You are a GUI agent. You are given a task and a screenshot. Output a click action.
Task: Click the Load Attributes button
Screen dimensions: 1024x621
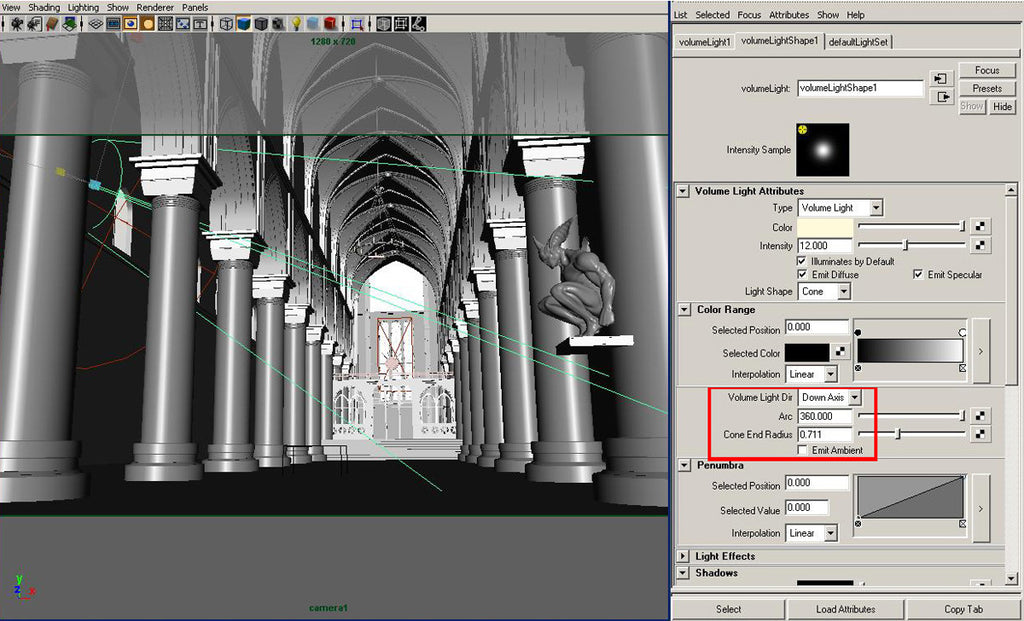click(846, 609)
